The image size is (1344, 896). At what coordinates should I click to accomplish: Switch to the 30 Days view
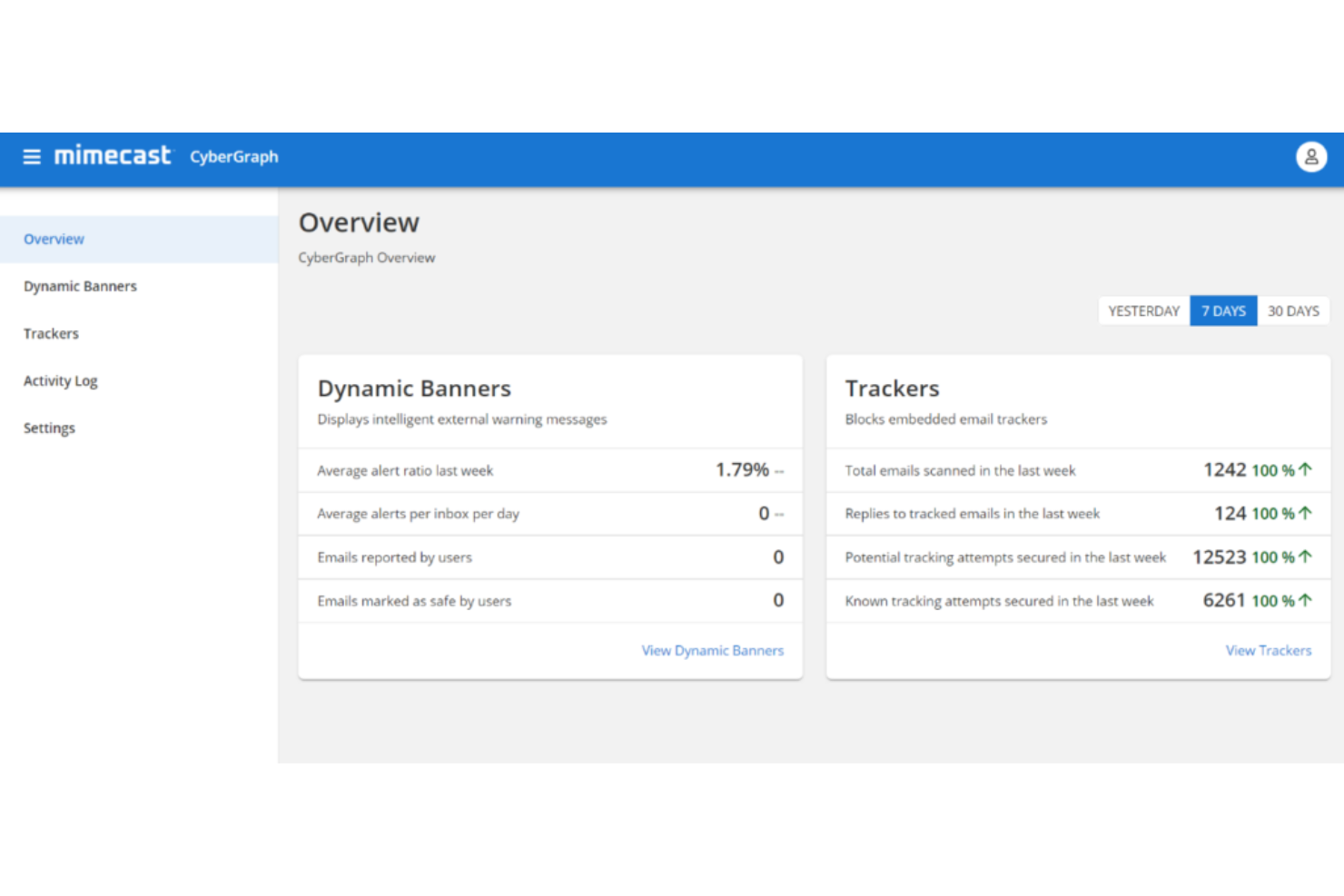[x=1293, y=310]
